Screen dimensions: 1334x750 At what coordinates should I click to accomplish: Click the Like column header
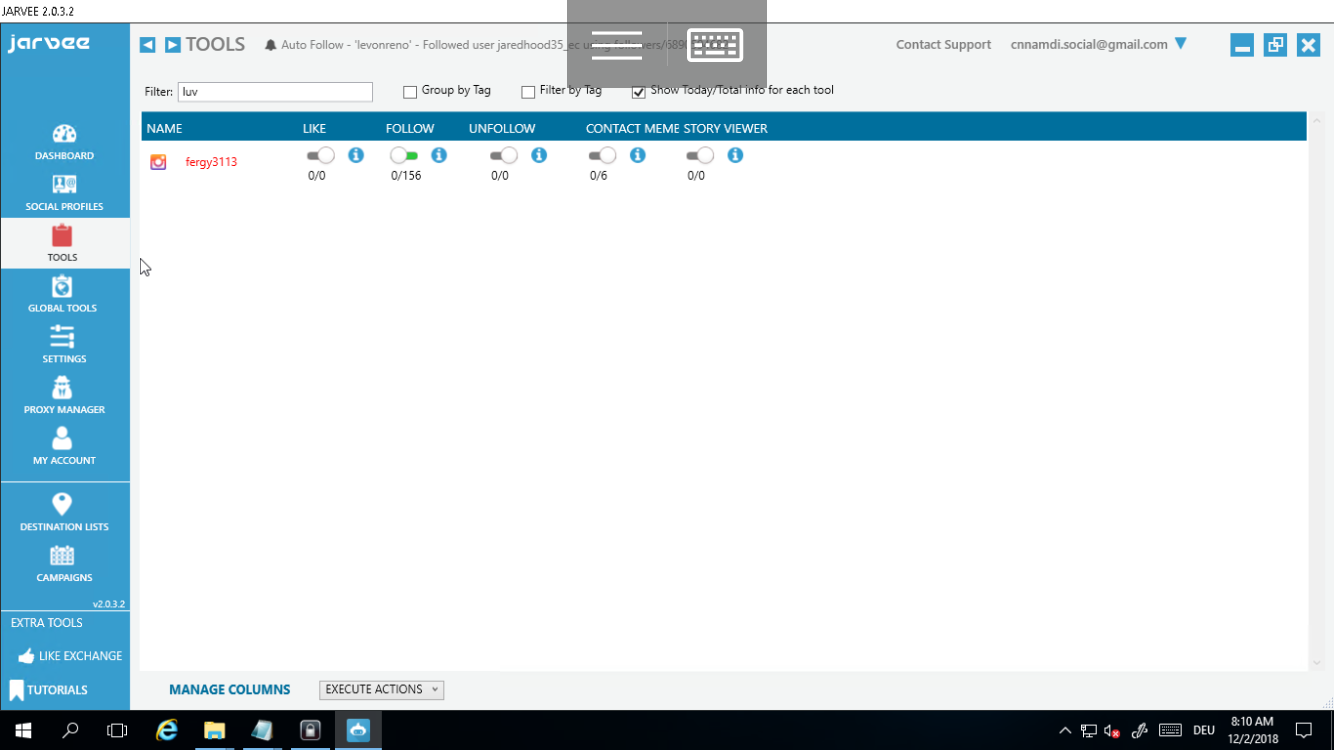coord(314,128)
